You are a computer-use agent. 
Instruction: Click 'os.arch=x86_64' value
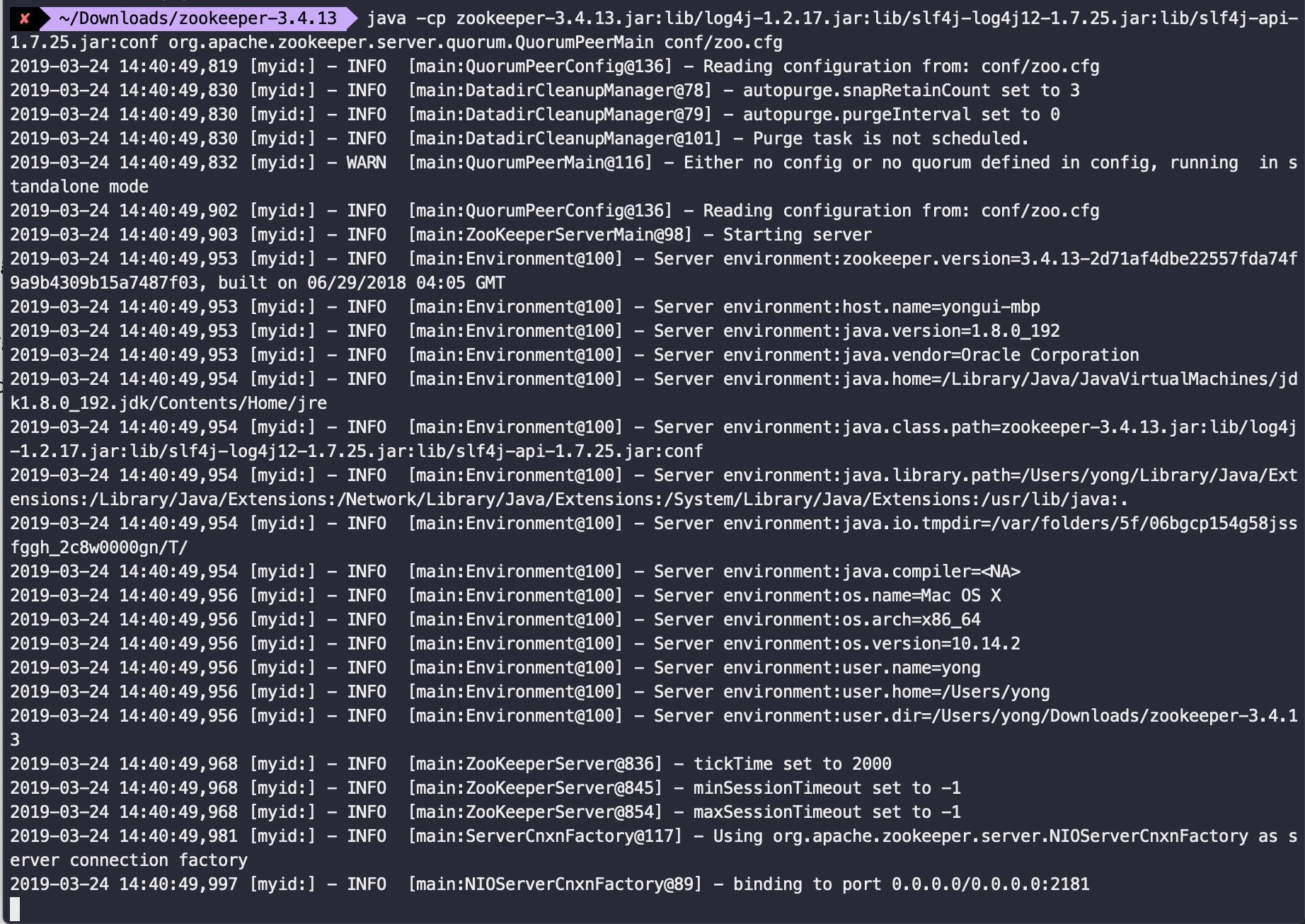click(x=912, y=620)
